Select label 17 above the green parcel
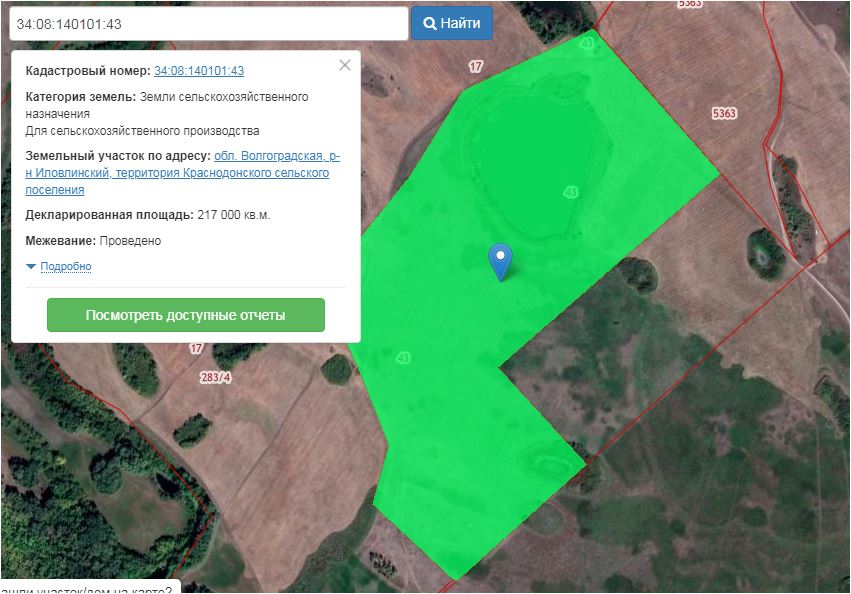The image size is (851, 594). coord(476,67)
